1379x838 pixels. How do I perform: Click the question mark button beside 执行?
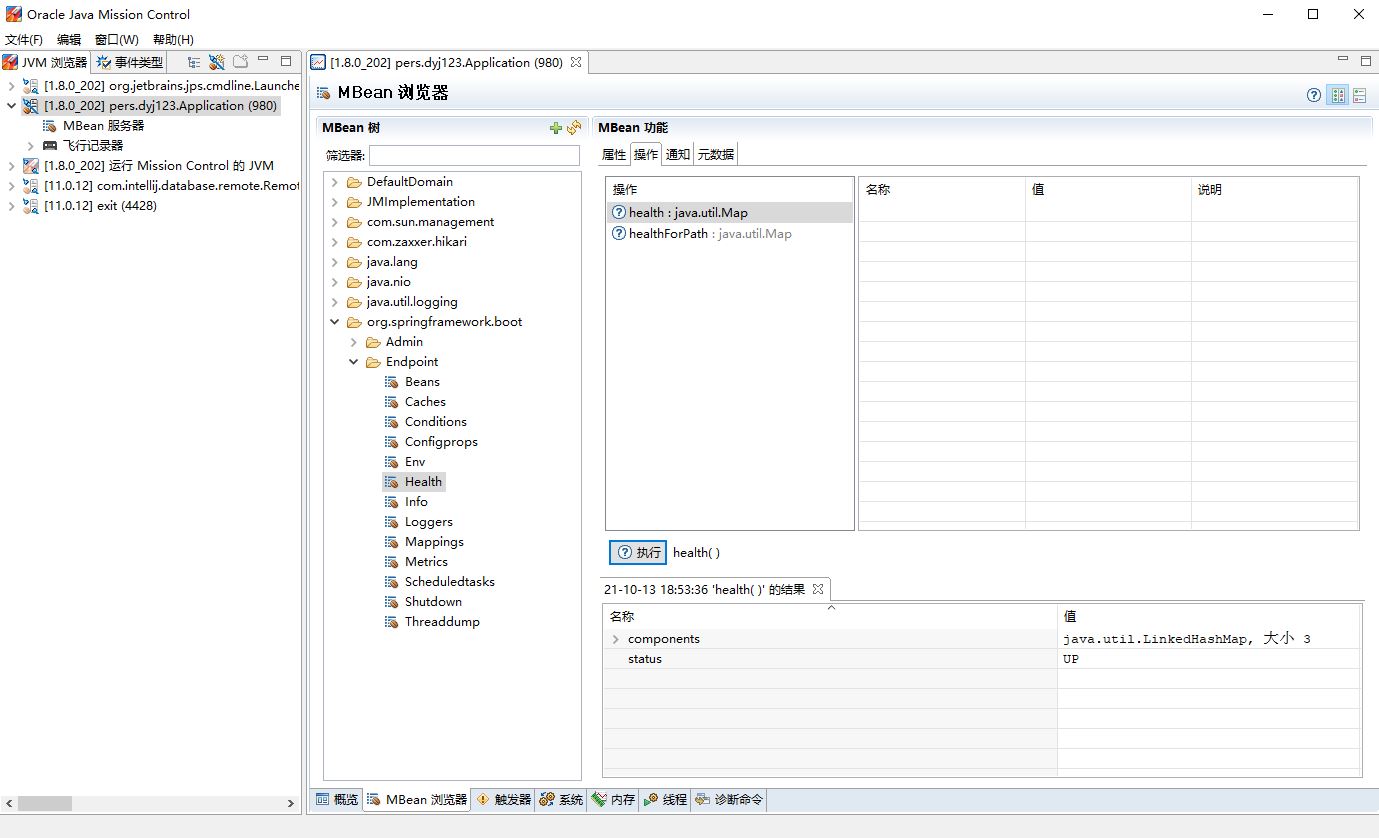[623, 552]
